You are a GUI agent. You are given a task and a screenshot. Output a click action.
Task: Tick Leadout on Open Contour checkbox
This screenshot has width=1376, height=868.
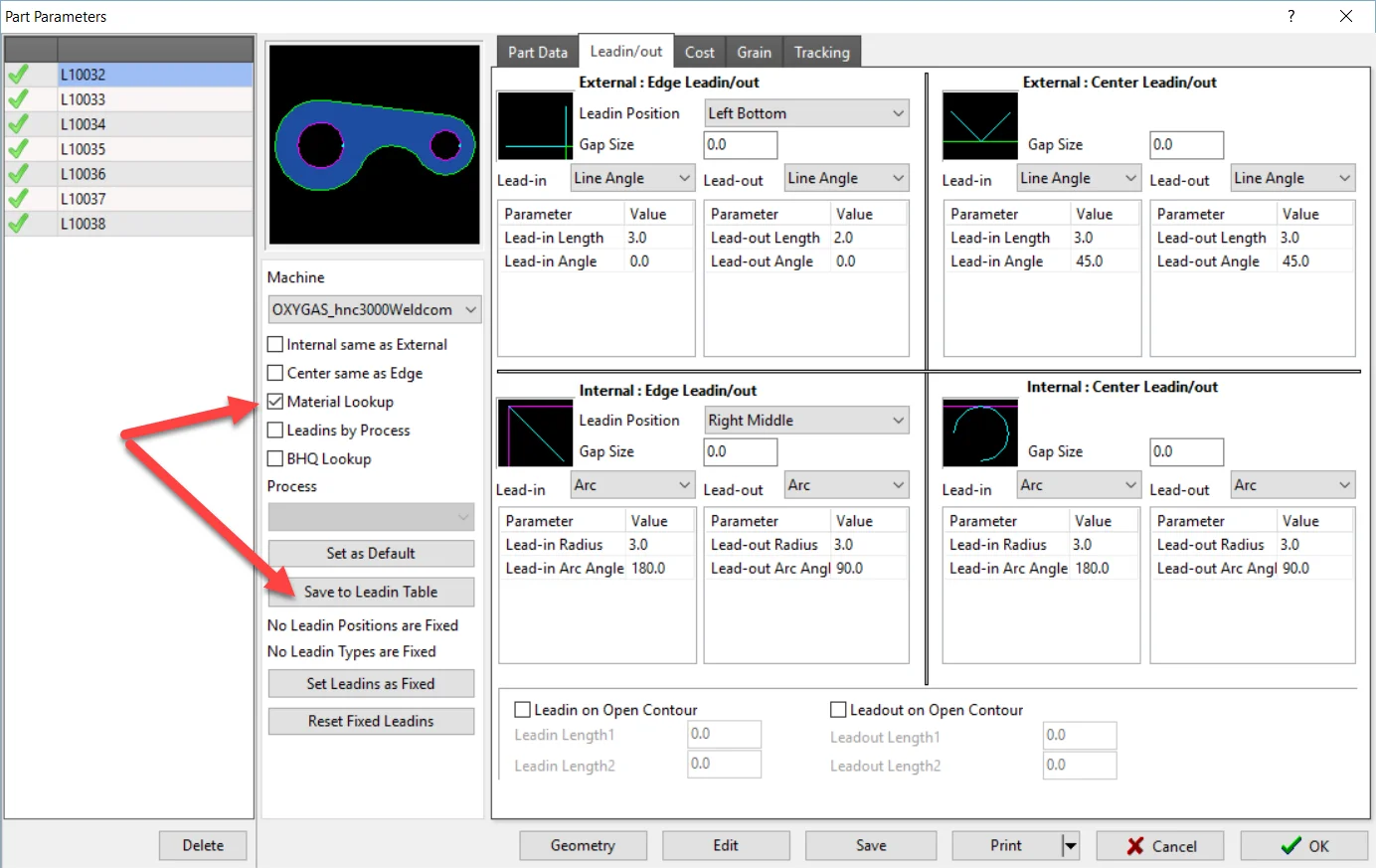tap(838, 710)
